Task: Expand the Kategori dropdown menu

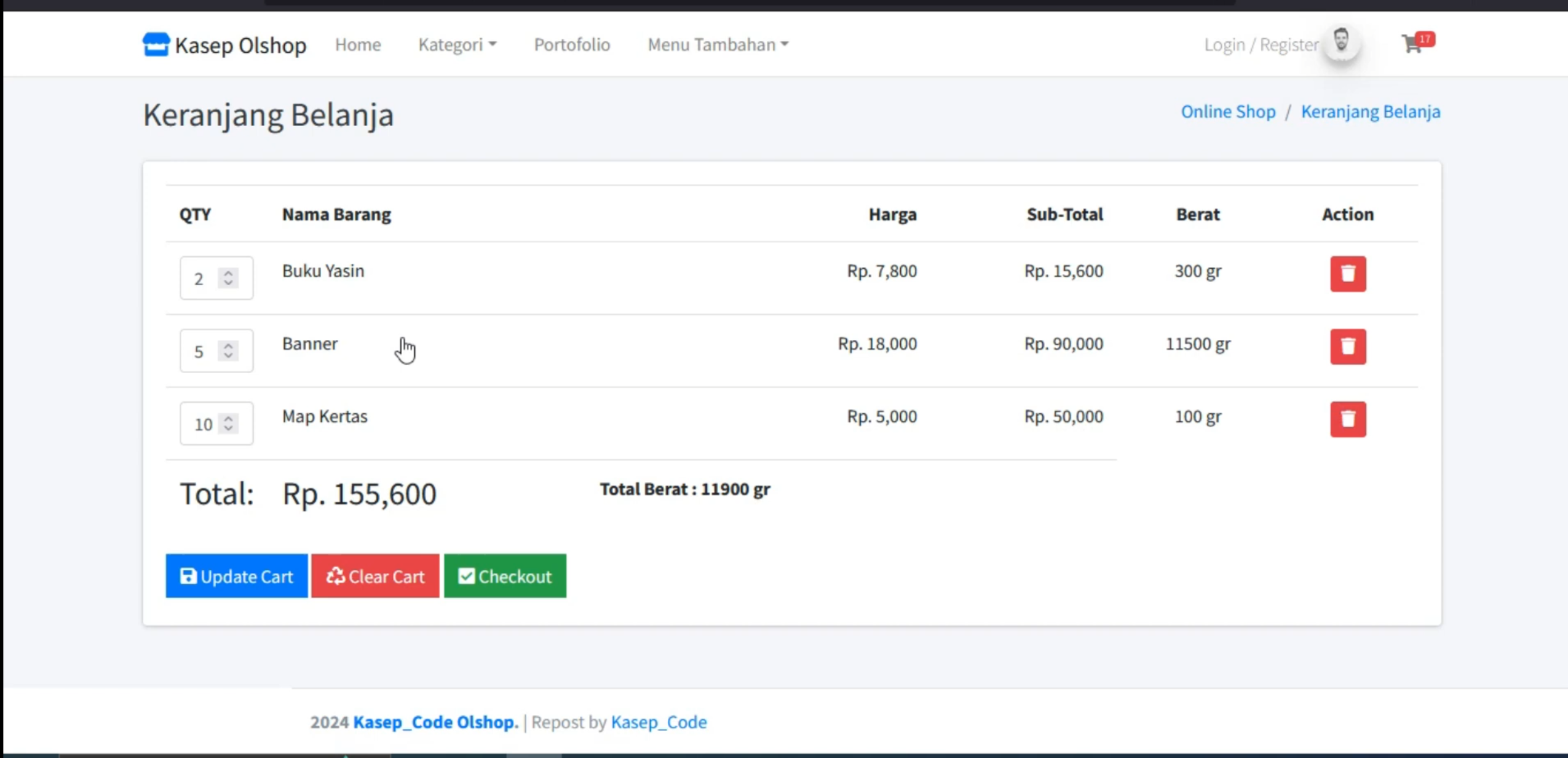Action: 457,45
